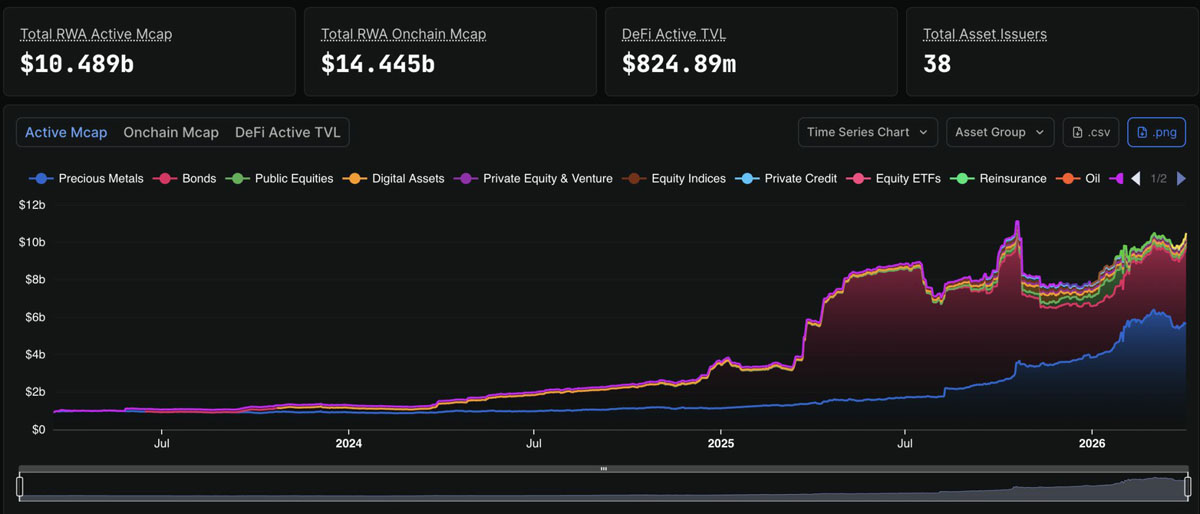Select the DeFi Active TVL tab
Image resolution: width=1200 pixels, height=514 pixels.
pos(287,132)
